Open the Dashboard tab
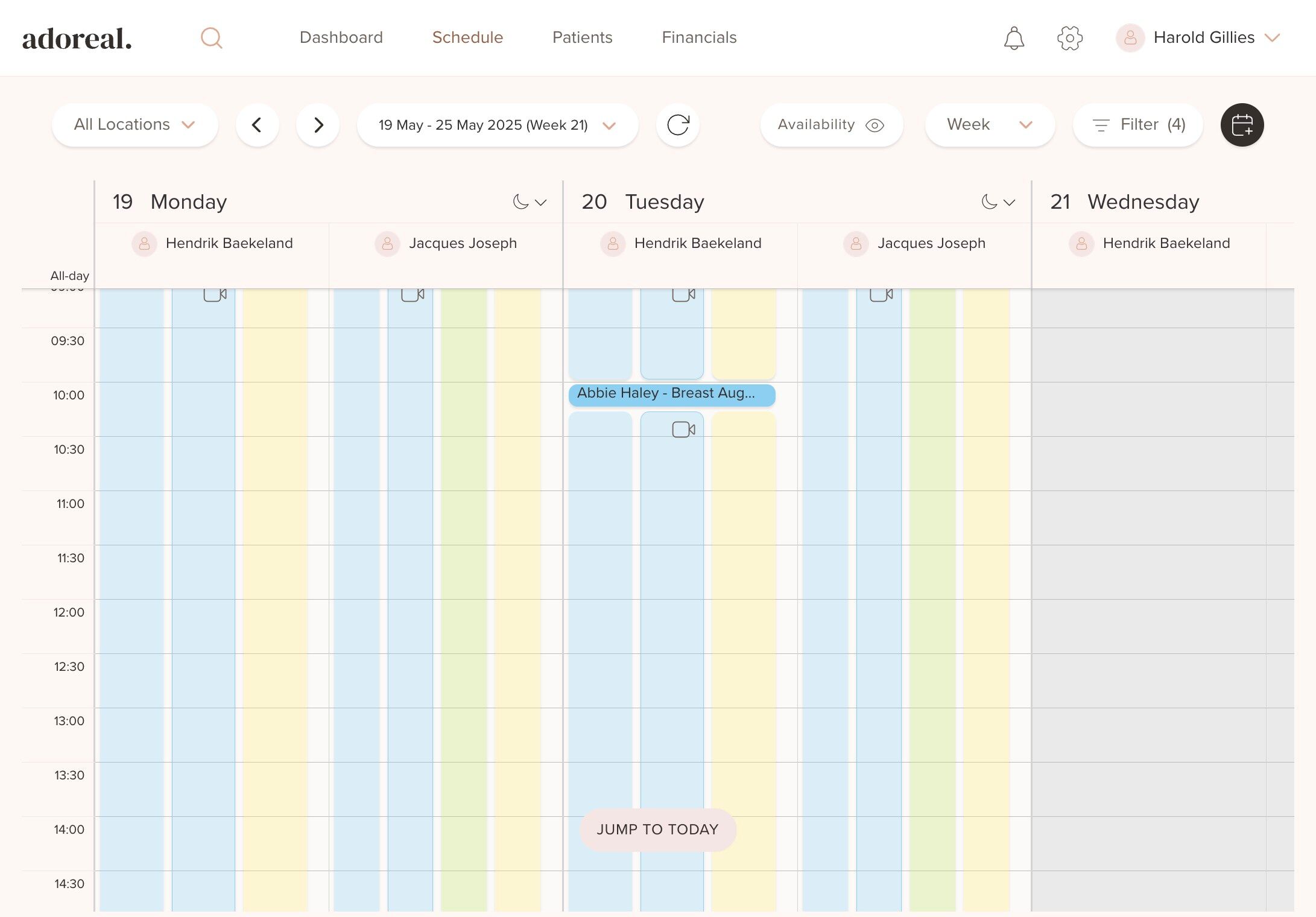The image size is (1316, 917). click(x=341, y=37)
